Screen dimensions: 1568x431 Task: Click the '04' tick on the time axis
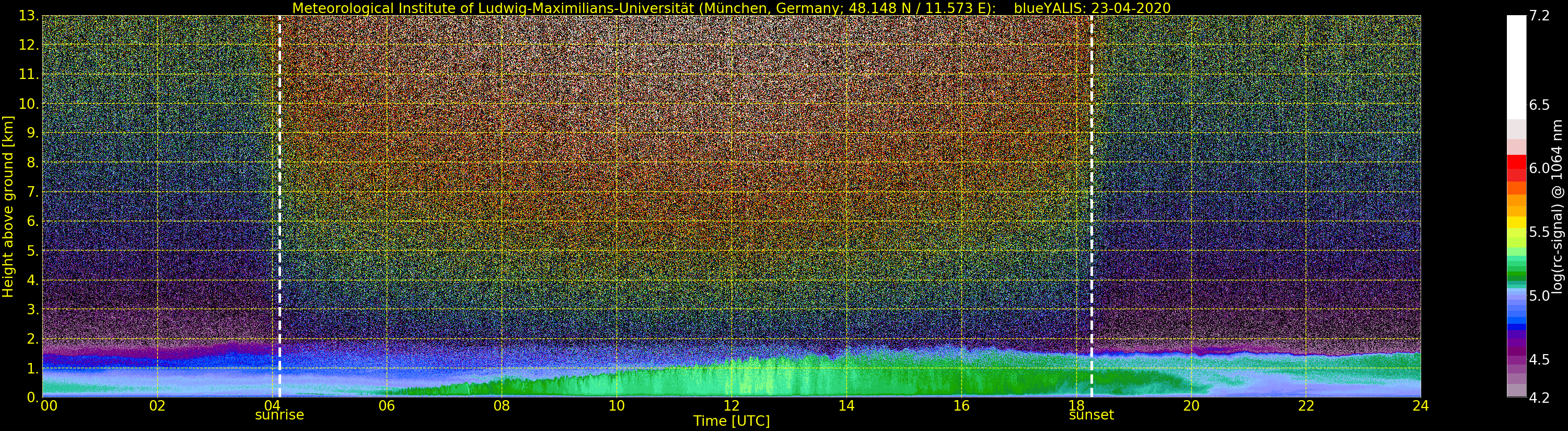(x=272, y=406)
